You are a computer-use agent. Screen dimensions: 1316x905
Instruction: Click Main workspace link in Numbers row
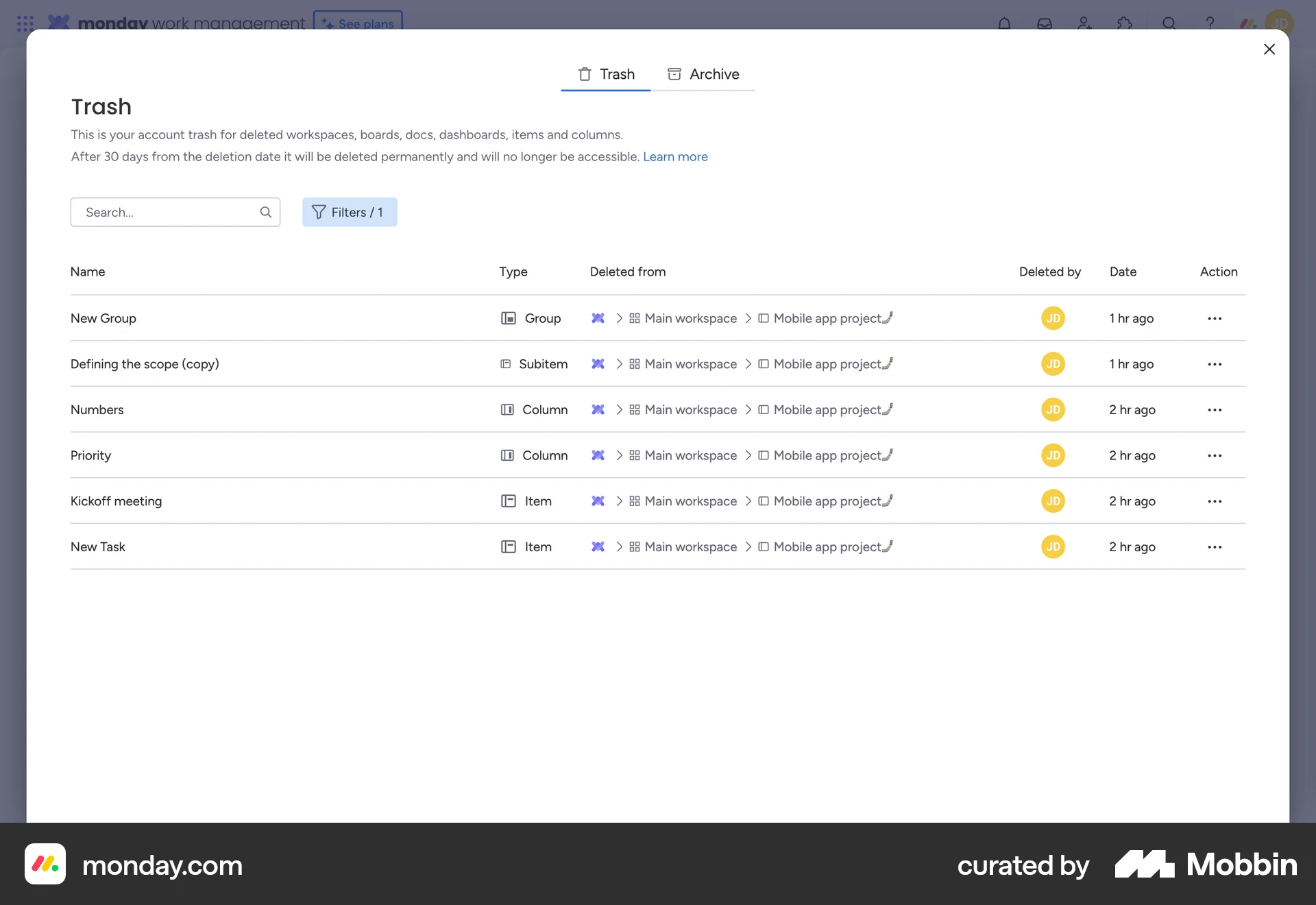pyautogui.click(x=690, y=410)
